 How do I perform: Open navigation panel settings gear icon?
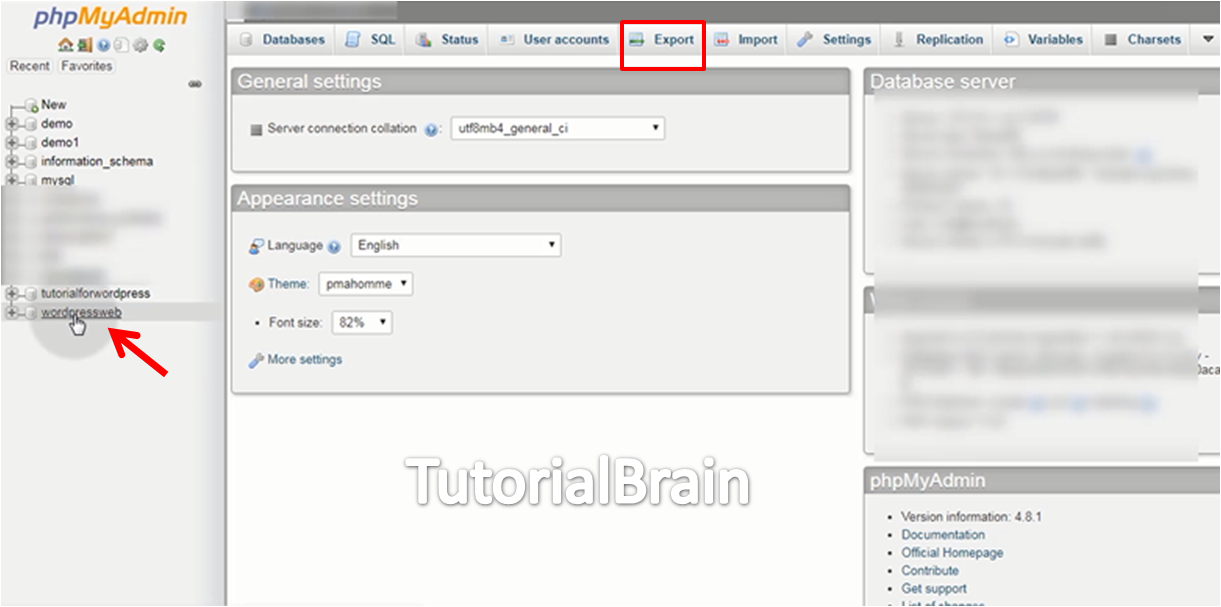140,45
